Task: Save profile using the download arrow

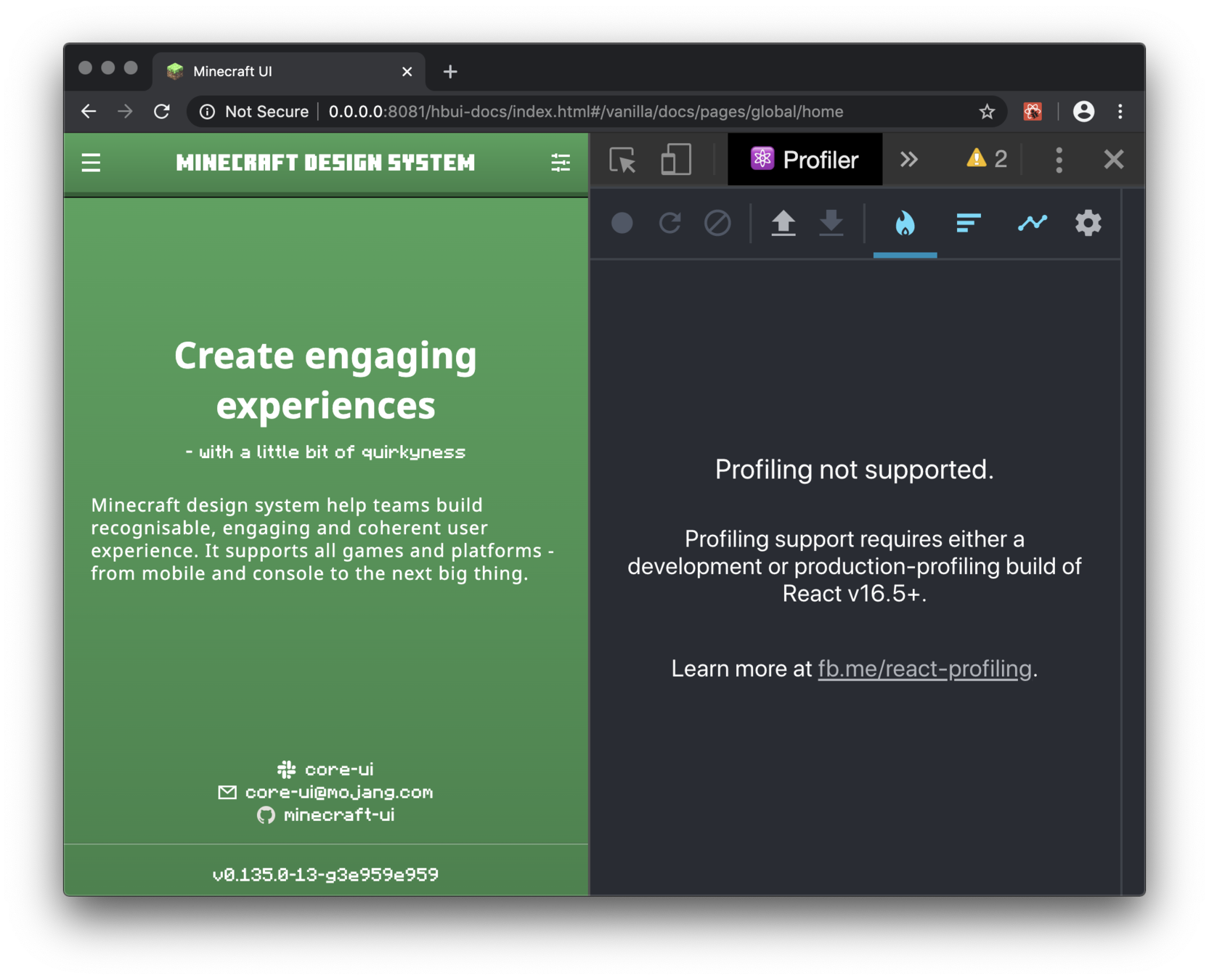Action: pos(831,223)
